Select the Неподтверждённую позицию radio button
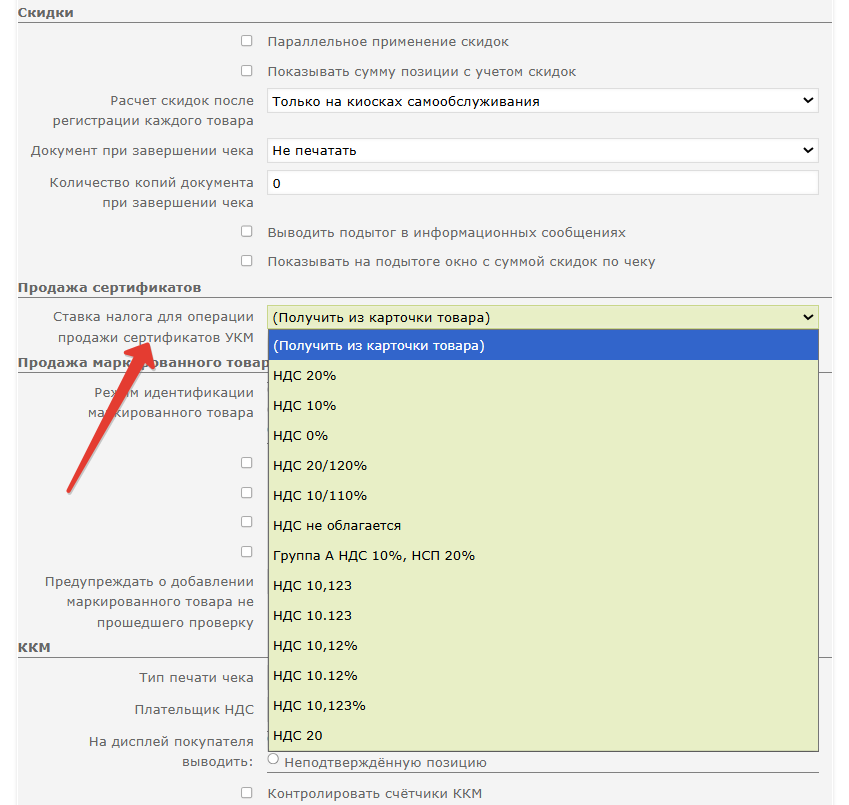This screenshot has width=849, height=805. [x=274, y=761]
